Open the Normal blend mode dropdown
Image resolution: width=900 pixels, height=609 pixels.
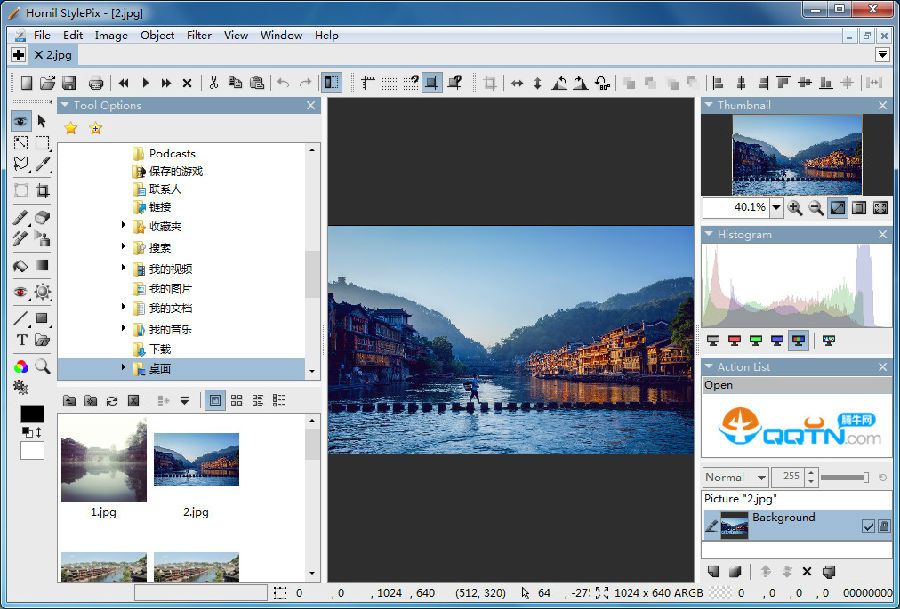(759, 478)
